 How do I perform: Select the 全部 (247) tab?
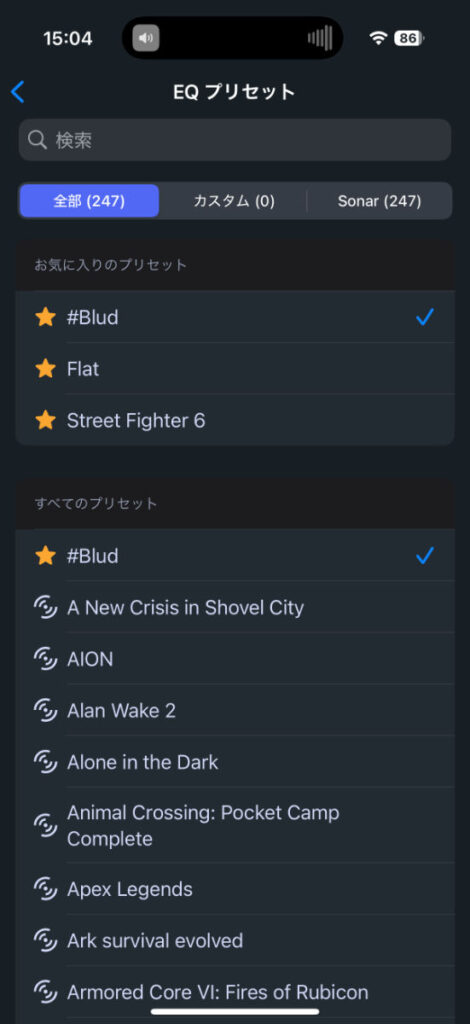pyautogui.click(x=89, y=200)
